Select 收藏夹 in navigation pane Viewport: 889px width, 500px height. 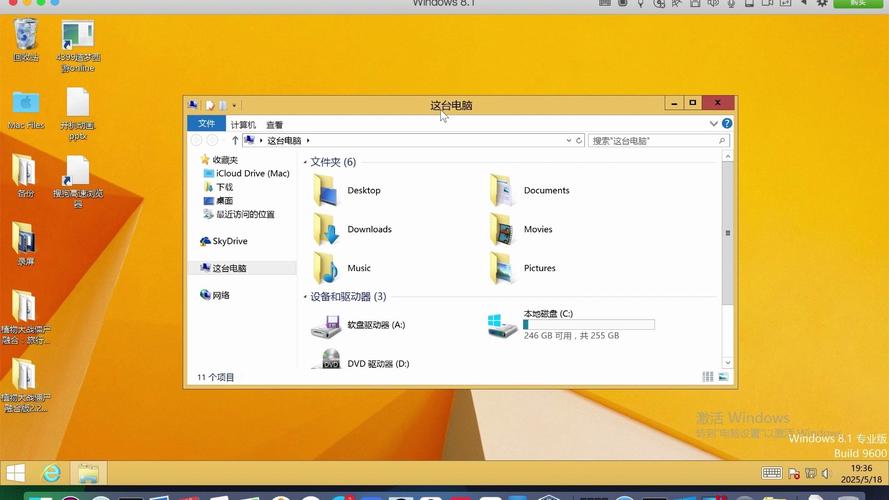[x=225, y=160]
